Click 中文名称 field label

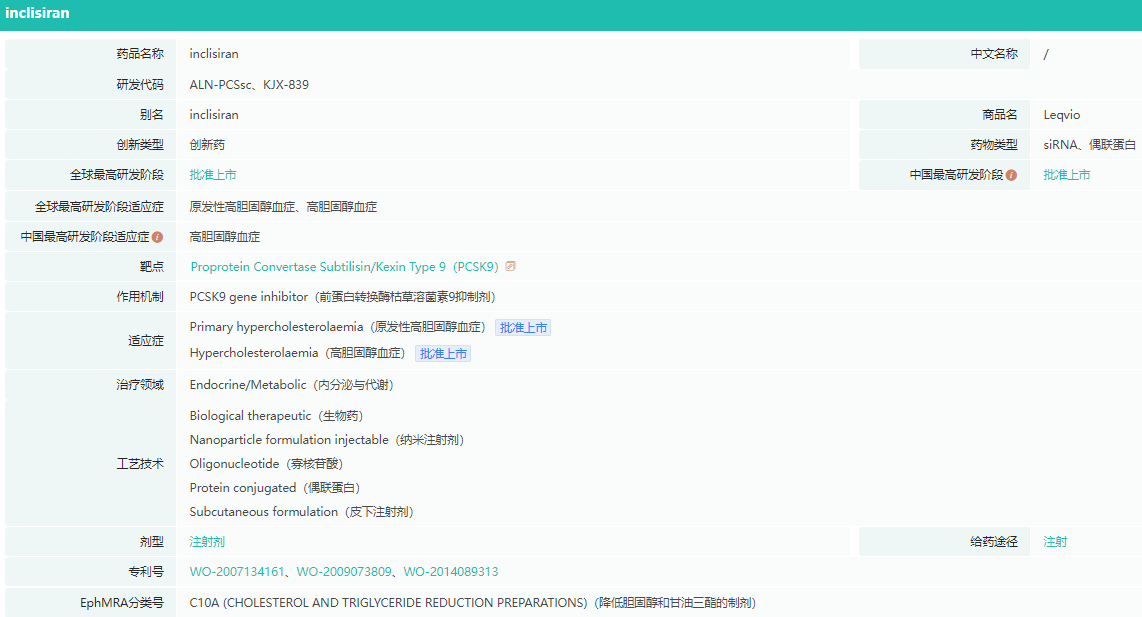point(994,54)
